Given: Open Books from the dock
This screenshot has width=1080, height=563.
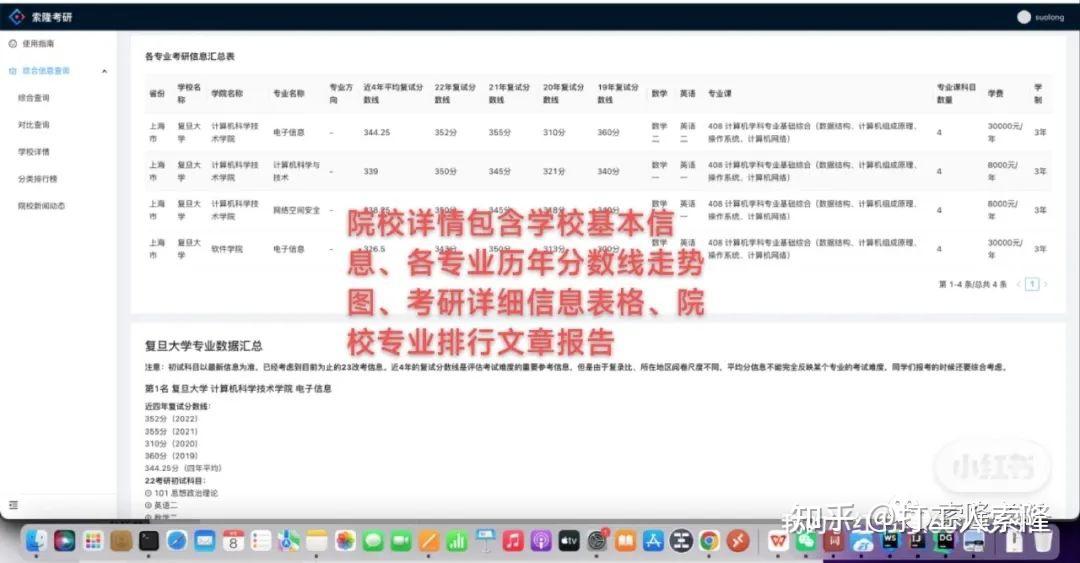Looking at the screenshot, I should [x=625, y=541].
